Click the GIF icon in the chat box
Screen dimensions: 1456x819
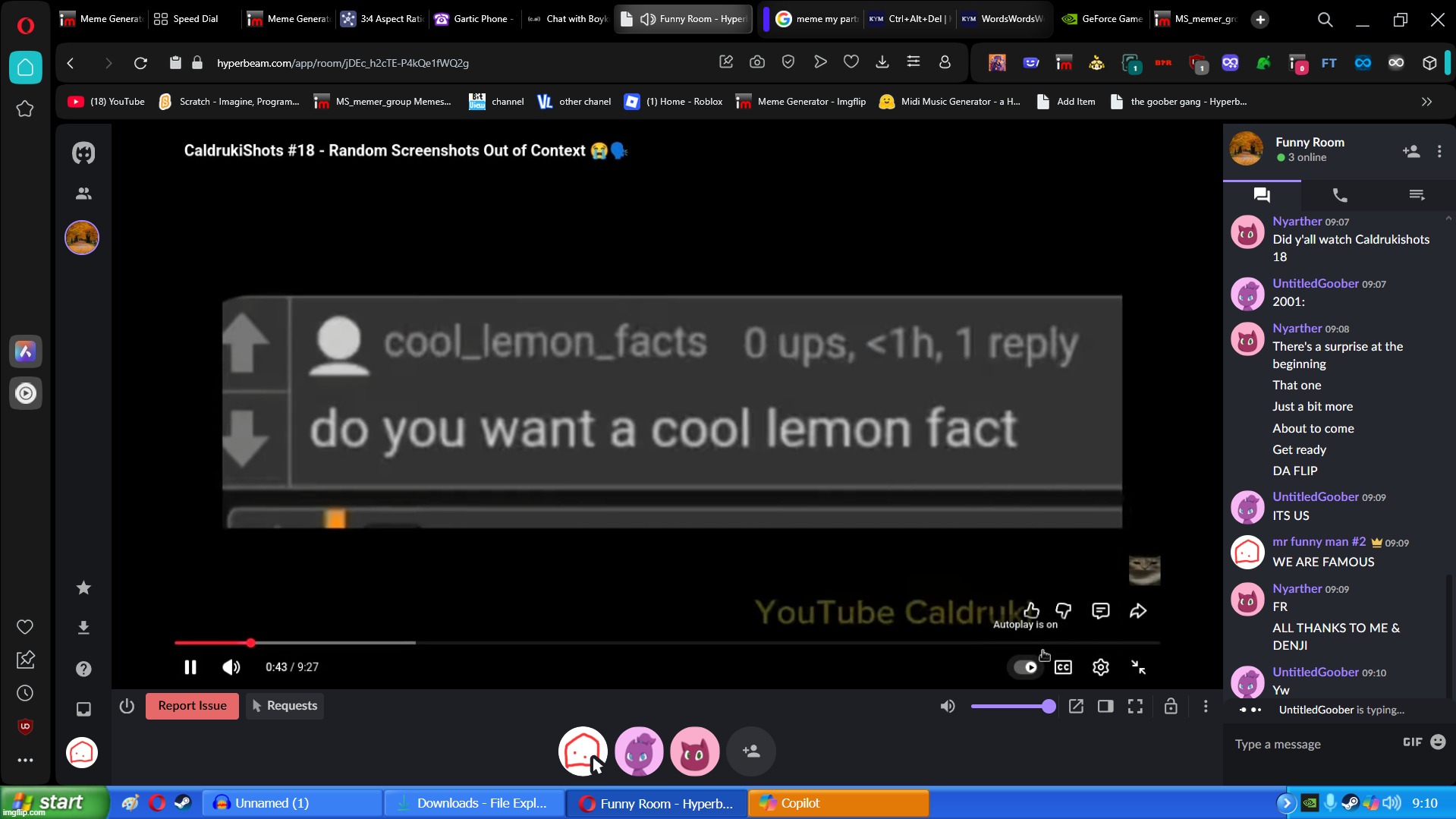(x=1410, y=742)
